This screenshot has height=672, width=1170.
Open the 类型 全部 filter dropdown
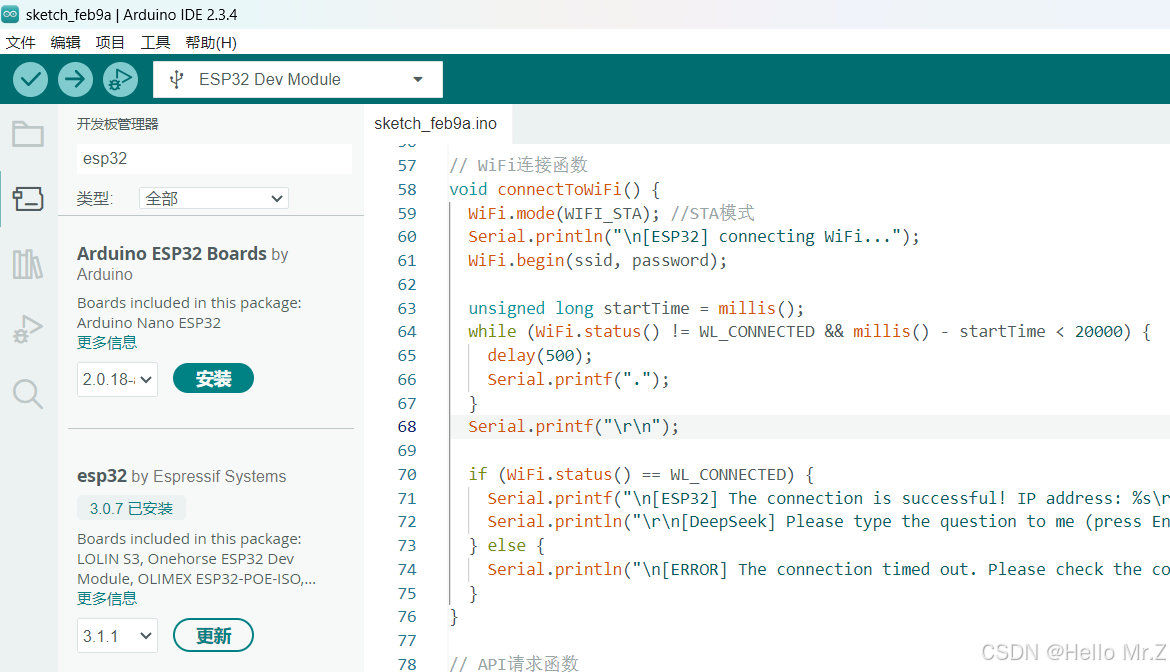[x=213, y=198]
